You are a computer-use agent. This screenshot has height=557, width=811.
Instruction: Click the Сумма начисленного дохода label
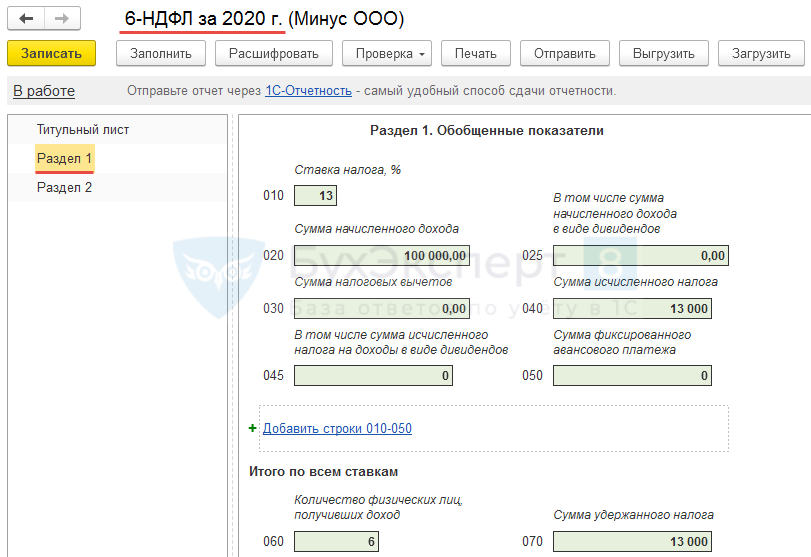coord(377,229)
